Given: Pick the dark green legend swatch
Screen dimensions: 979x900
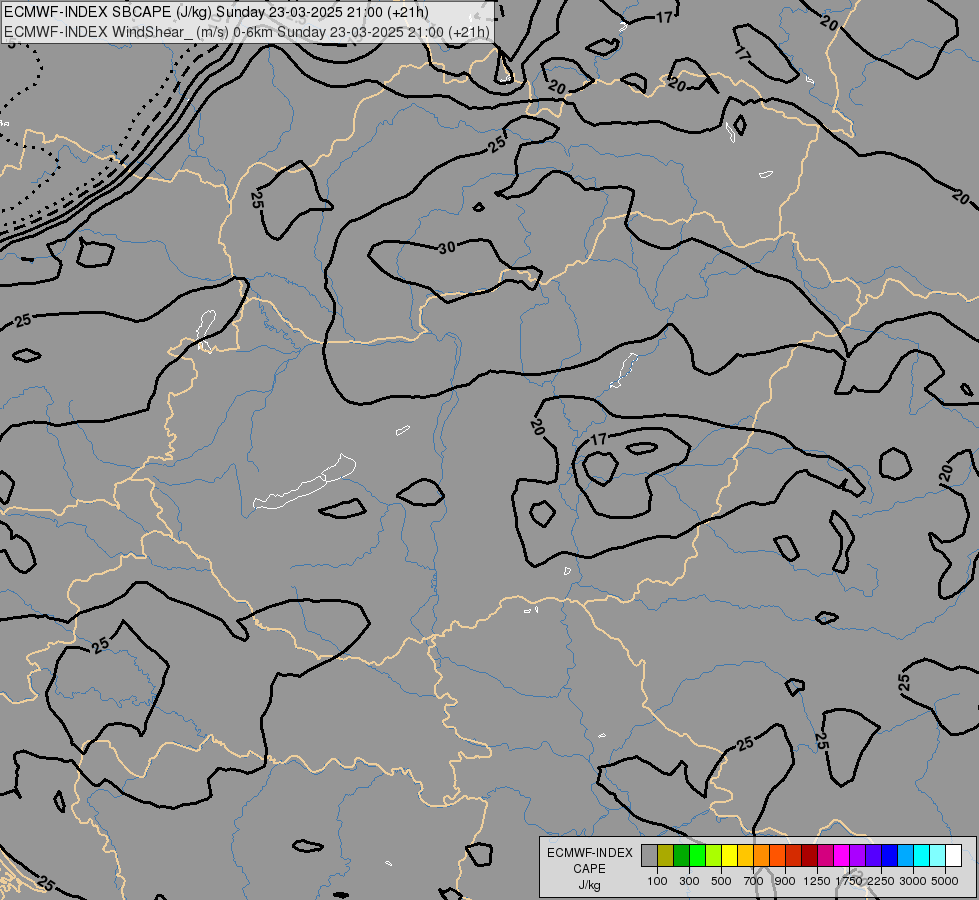Looking at the screenshot, I should point(682,855).
